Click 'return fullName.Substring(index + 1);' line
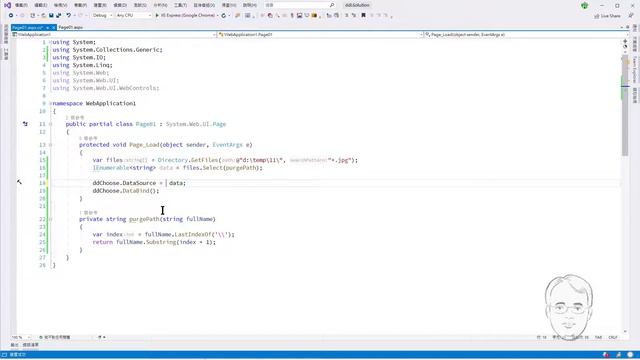Image resolution: width=640 pixels, height=360 pixels. (x=154, y=242)
